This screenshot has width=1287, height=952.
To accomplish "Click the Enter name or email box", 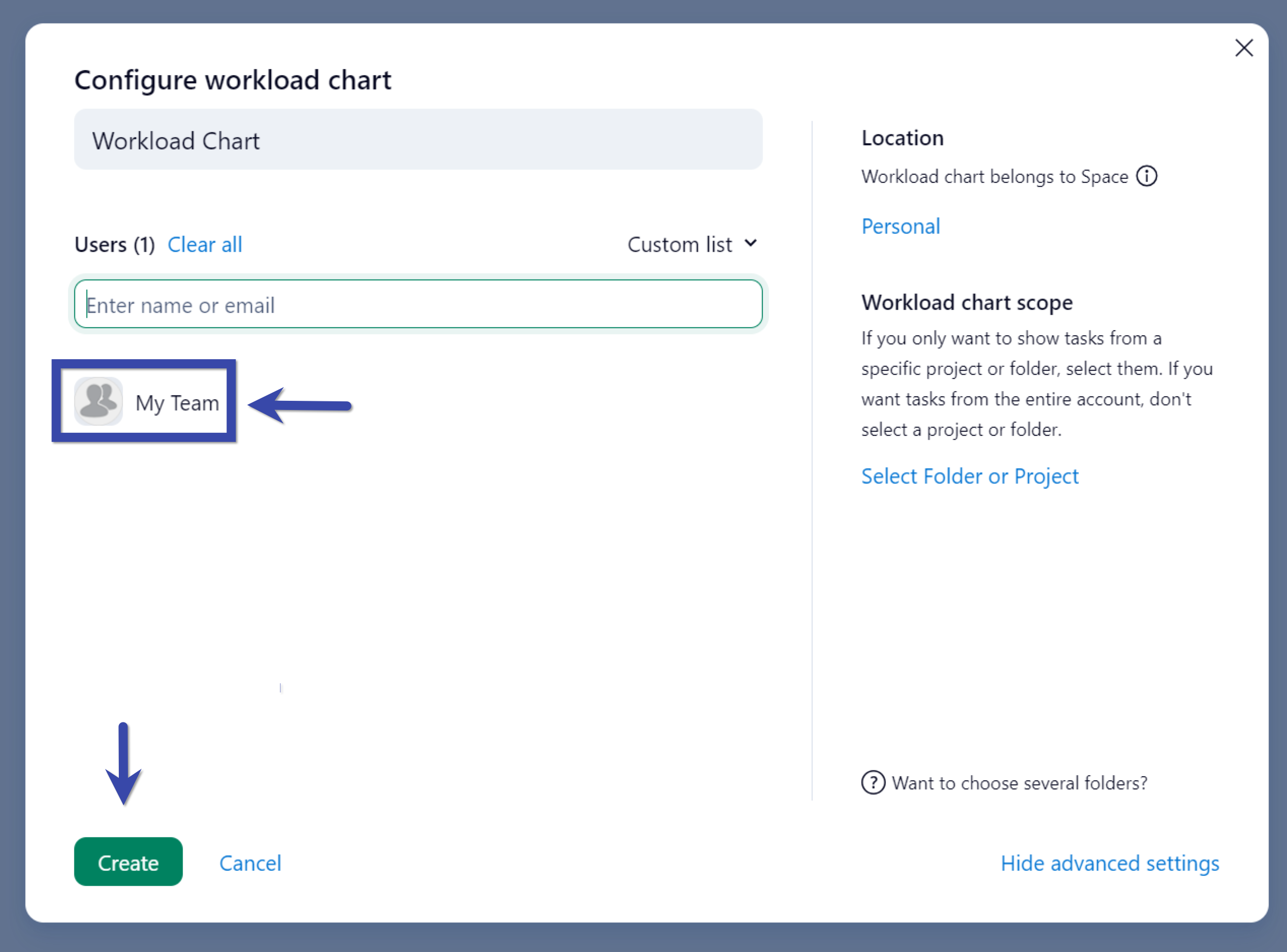I will tap(417, 304).
